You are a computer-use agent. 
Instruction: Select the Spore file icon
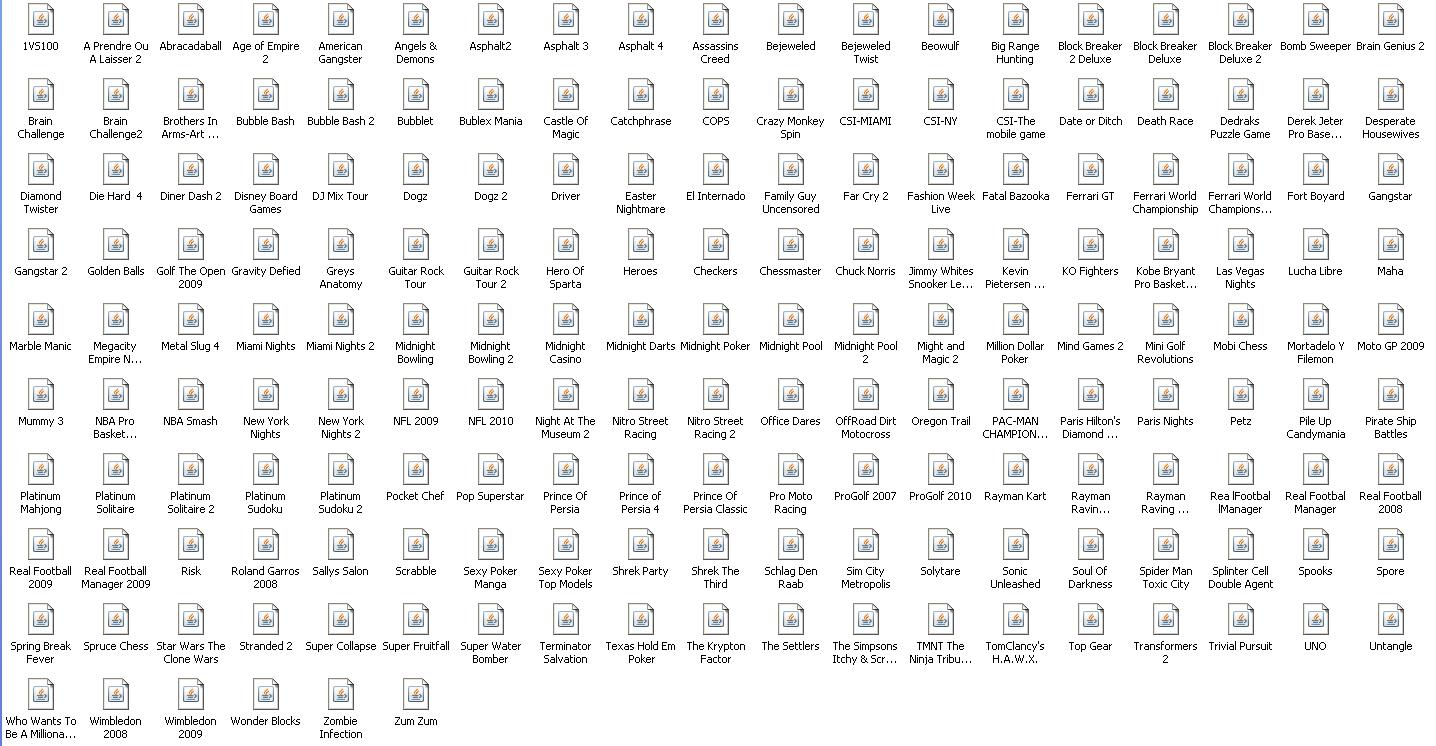(x=1391, y=545)
